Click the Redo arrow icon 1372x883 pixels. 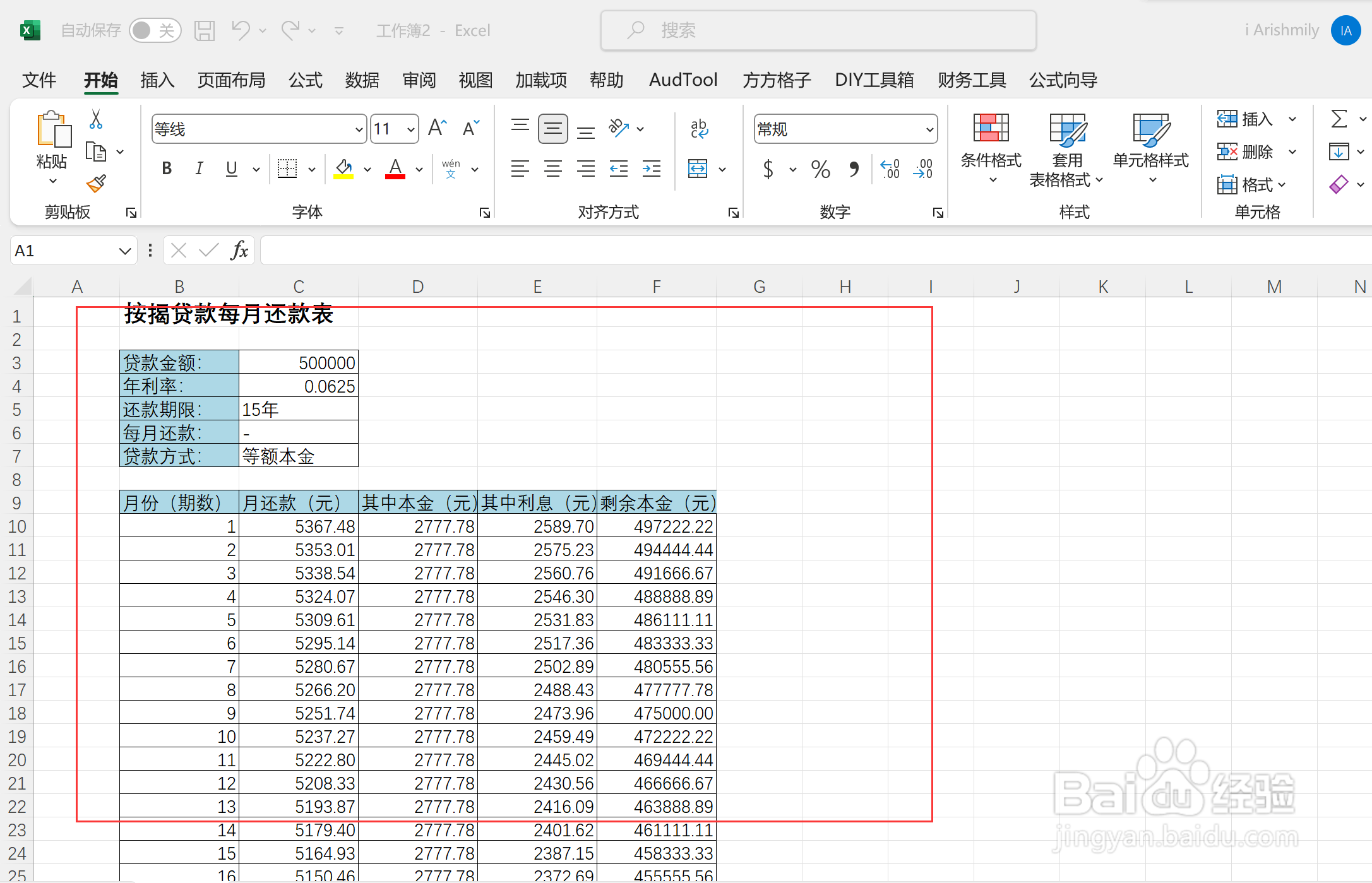(x=290, y=30)
